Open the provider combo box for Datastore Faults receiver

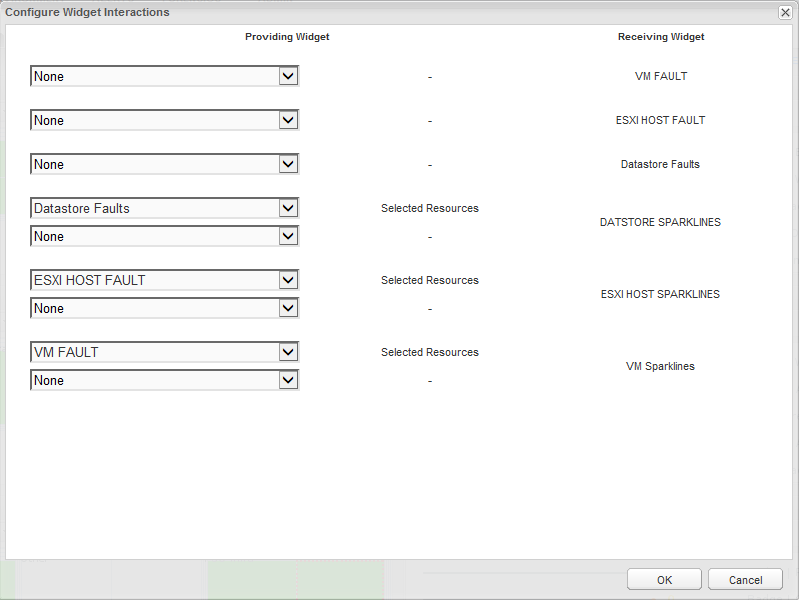[155, 164]
